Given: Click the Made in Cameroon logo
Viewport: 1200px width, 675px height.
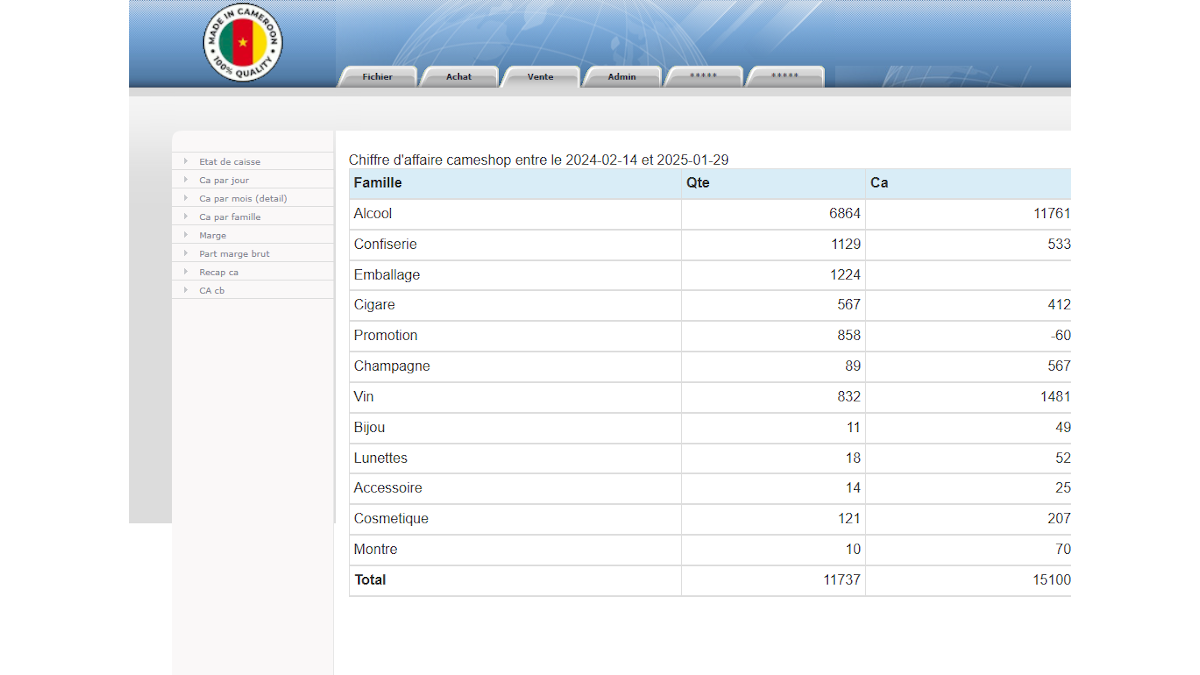Looking at the screenshot, I should tap(243, 42).
